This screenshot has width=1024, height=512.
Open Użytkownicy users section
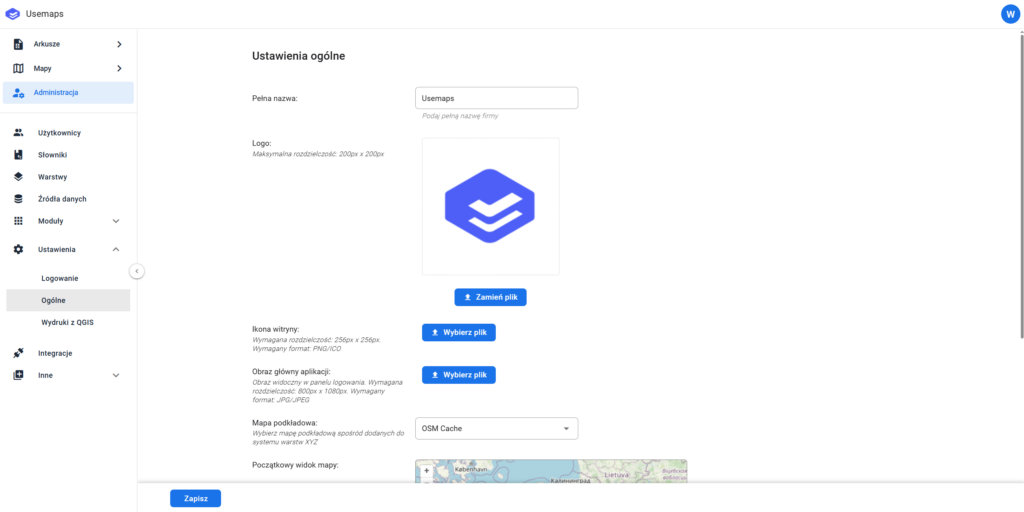59,133
